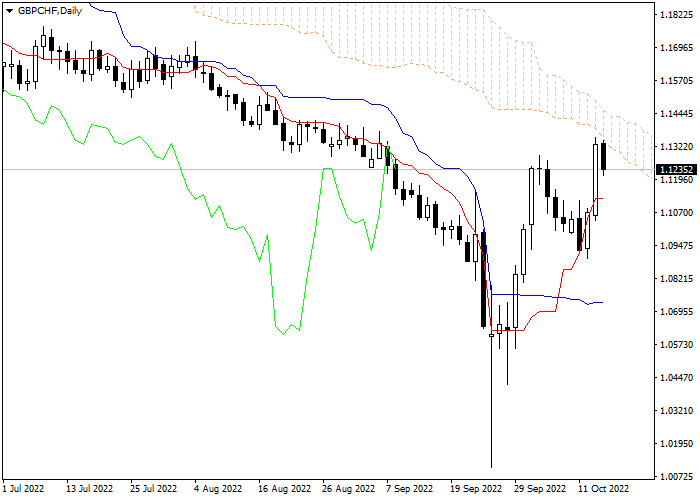Click the 11 Oct 2022 date label
The width and height of the screenshot is (700, 500).
pyautogui.click(x=604, y=489)
